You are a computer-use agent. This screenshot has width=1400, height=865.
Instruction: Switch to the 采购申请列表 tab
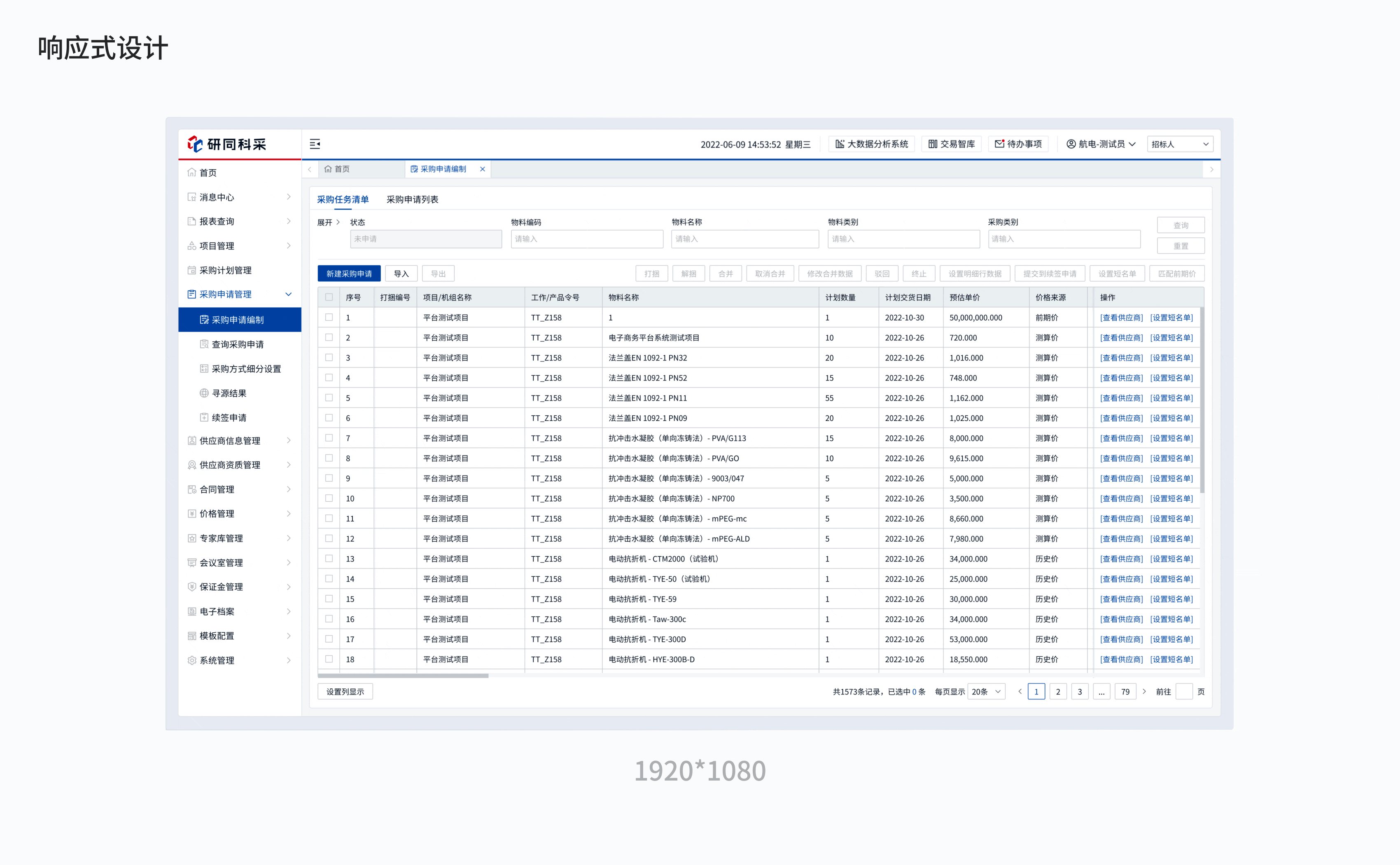coord(412,200)
